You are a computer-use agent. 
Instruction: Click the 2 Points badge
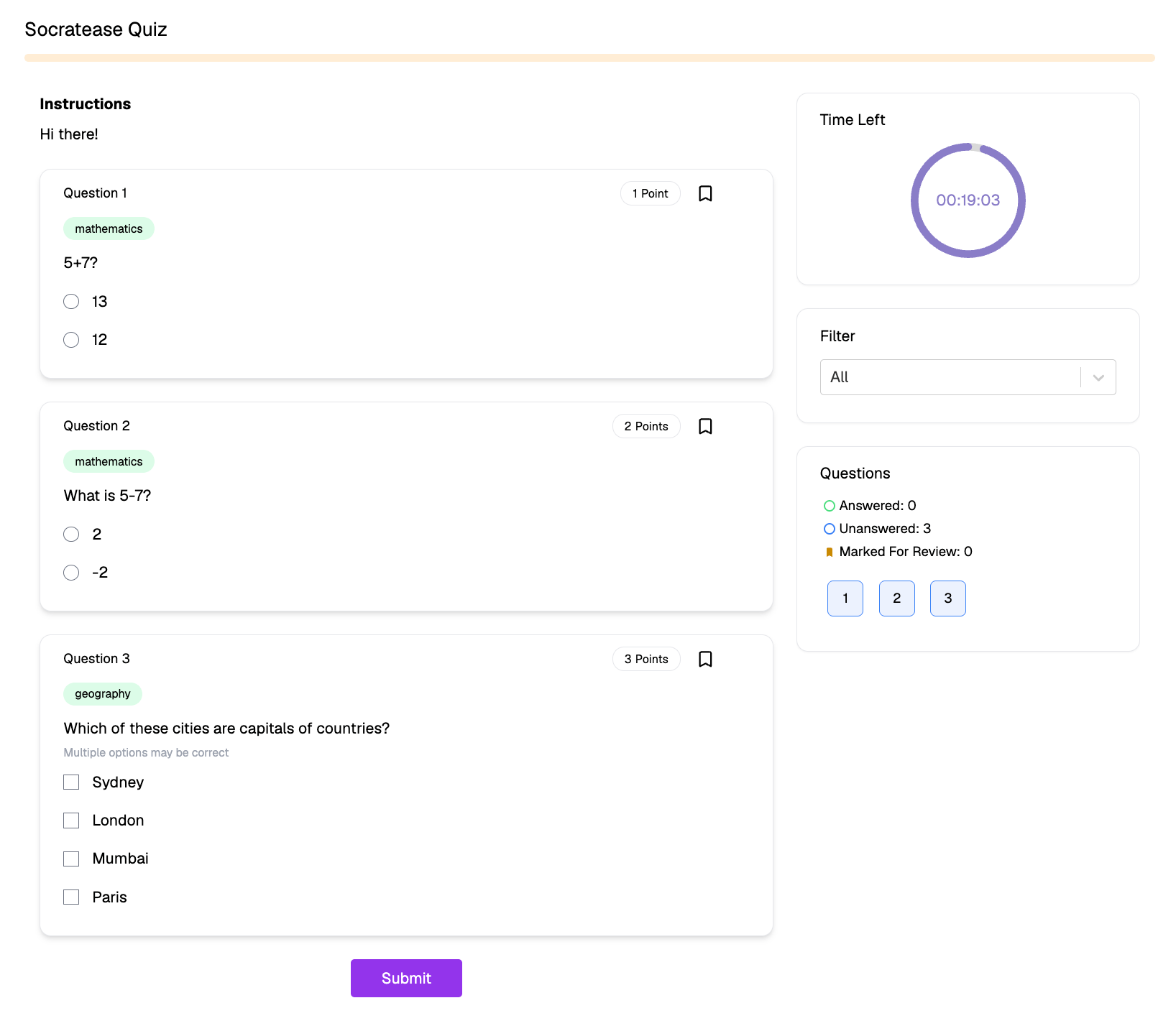pos(646,426)
